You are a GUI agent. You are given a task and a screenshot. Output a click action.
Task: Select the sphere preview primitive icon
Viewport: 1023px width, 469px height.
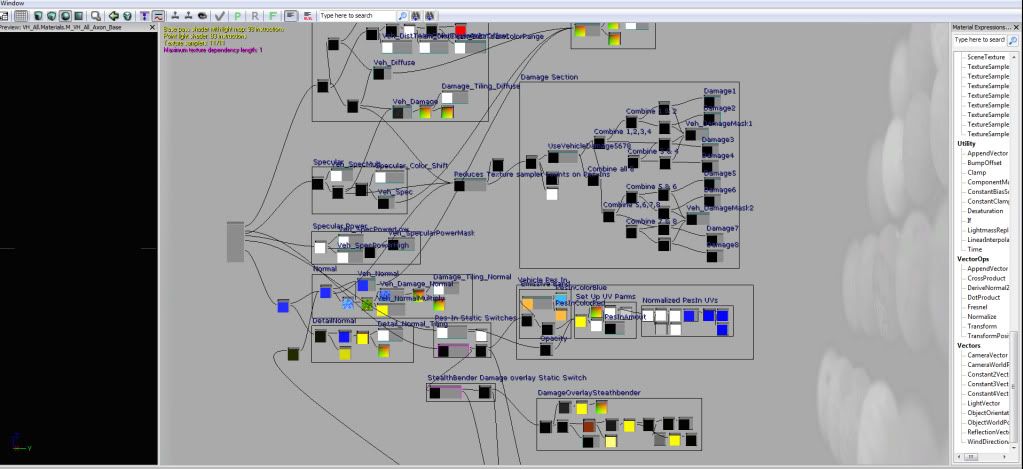(x=65, y=16)
